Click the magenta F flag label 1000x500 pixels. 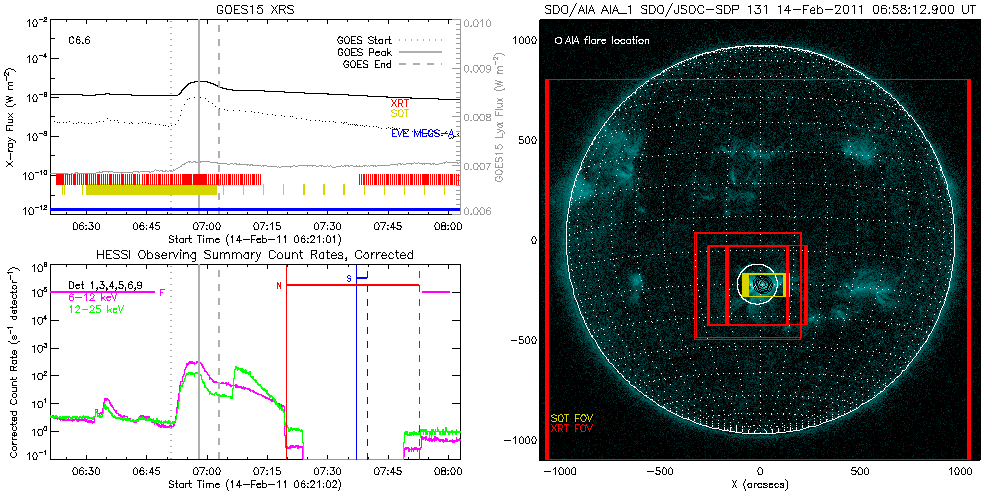pos(162,292)
